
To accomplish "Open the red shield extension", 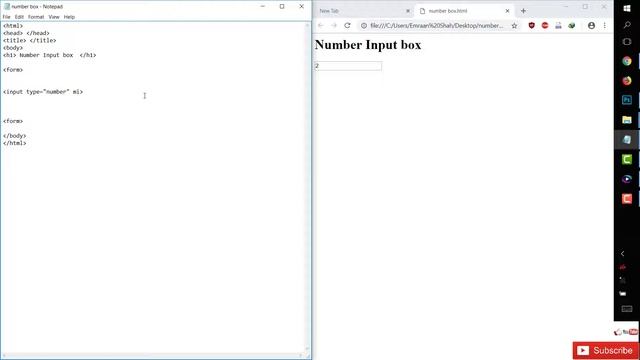I will (531, 25).
